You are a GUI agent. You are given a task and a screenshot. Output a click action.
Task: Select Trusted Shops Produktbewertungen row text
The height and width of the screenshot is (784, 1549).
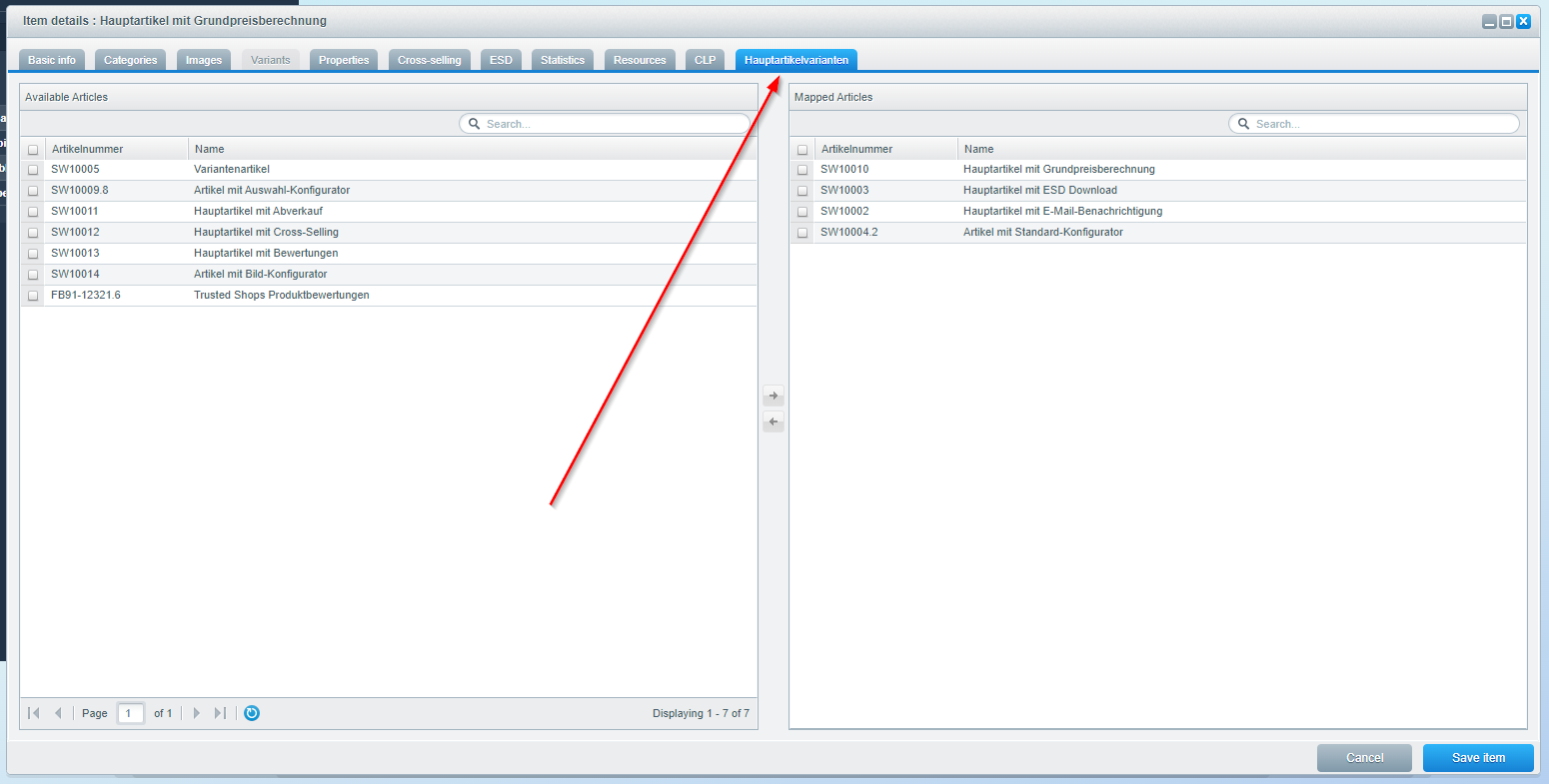tap(282, 296)
